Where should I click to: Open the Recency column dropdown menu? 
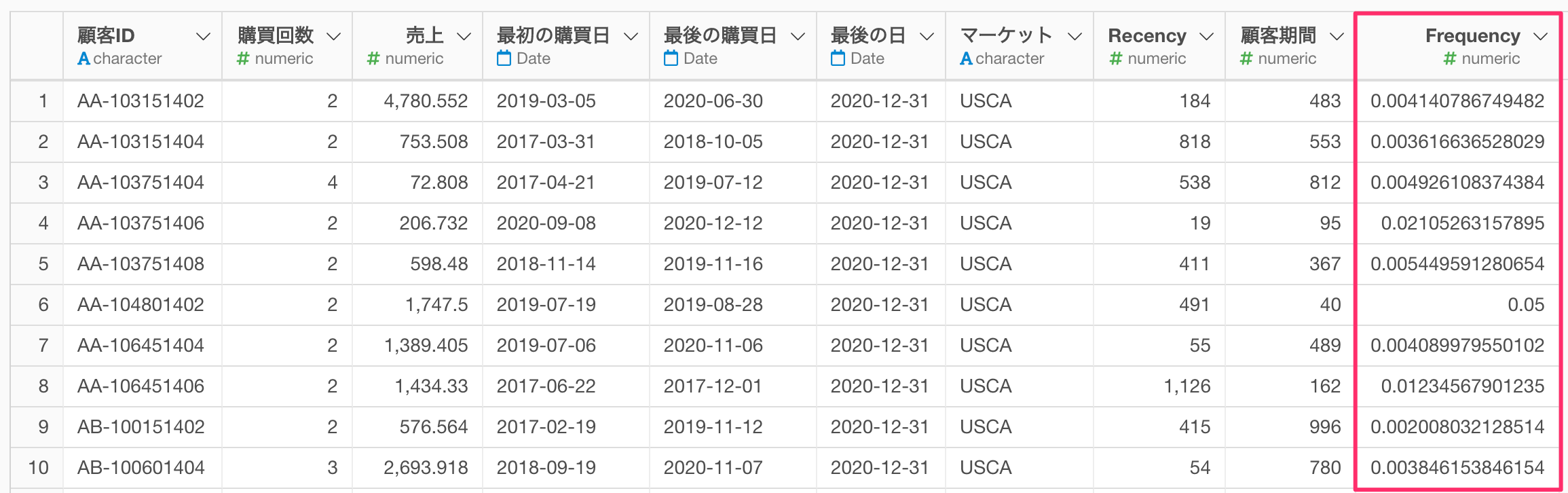(1207, 37)
